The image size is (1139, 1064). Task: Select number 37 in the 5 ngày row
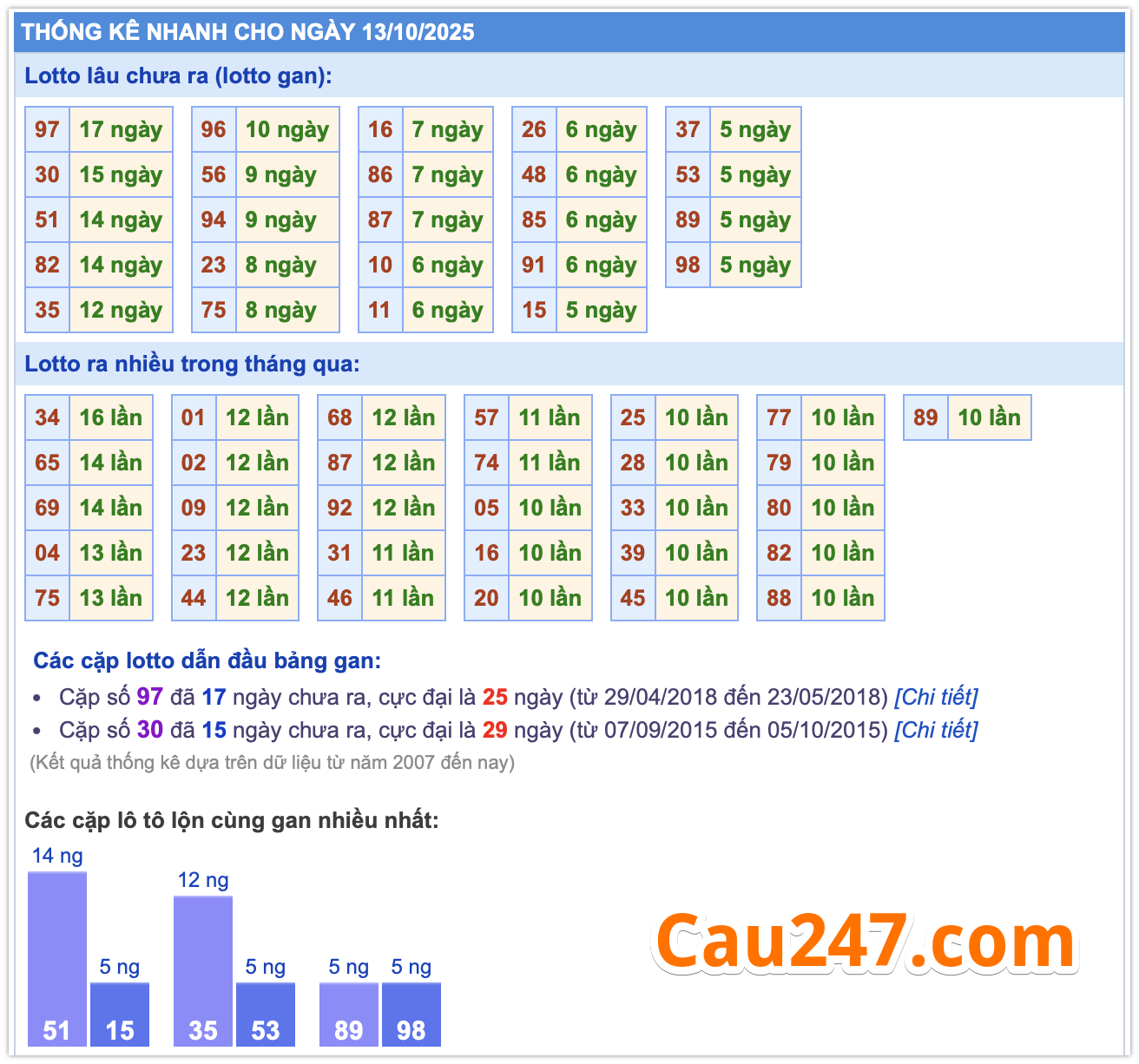[x=688, y=130]
